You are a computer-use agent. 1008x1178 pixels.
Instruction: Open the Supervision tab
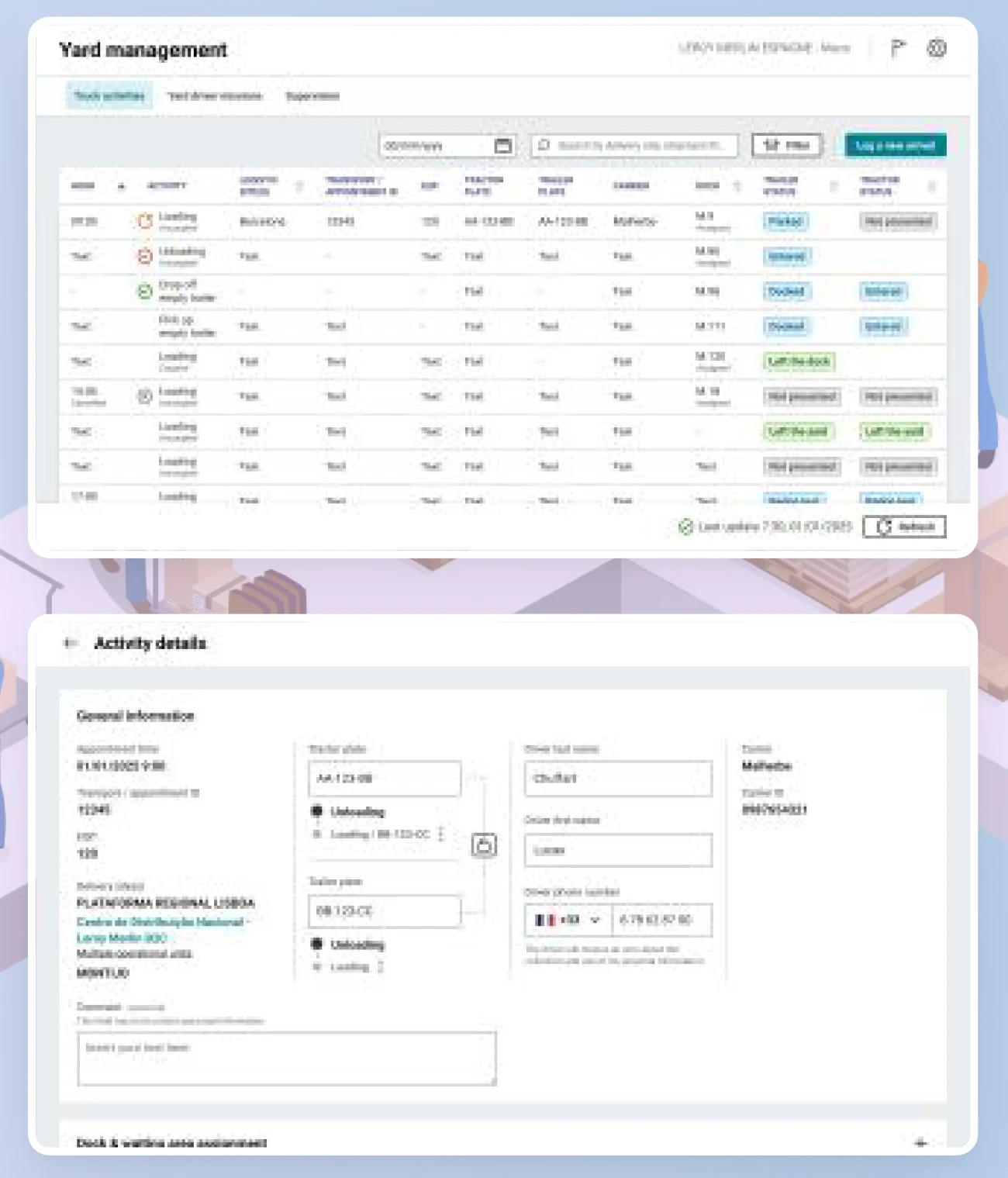pos(312,96)
